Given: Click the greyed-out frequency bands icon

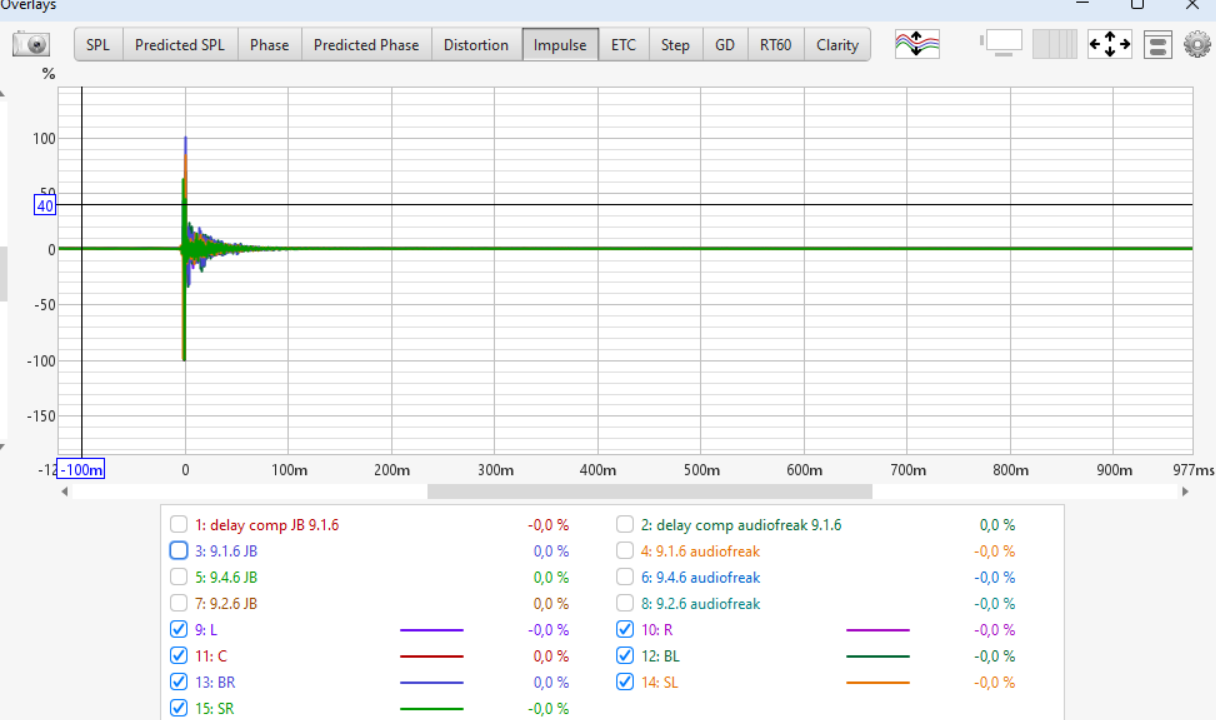Looking at the screenshot, I should pos(1054,45).
